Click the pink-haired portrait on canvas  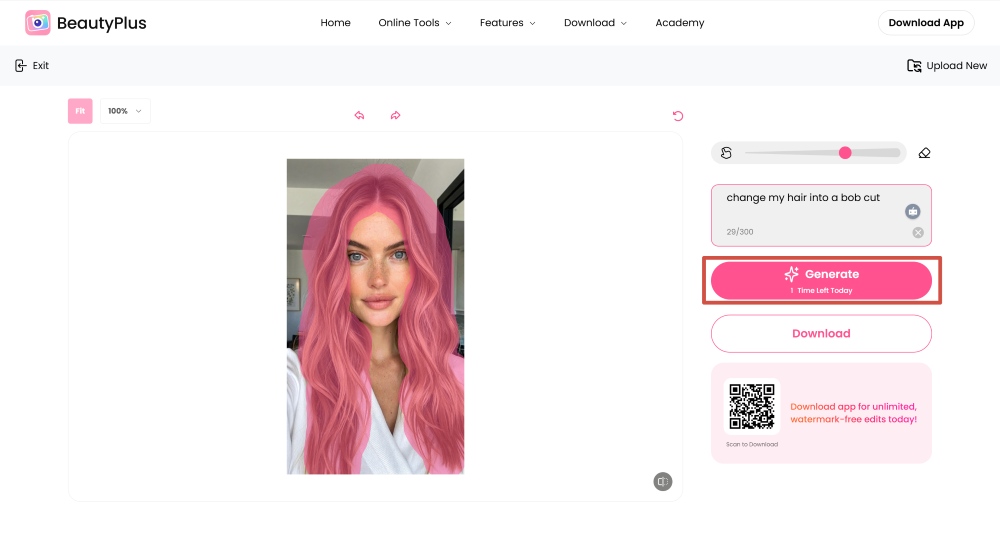376,316
